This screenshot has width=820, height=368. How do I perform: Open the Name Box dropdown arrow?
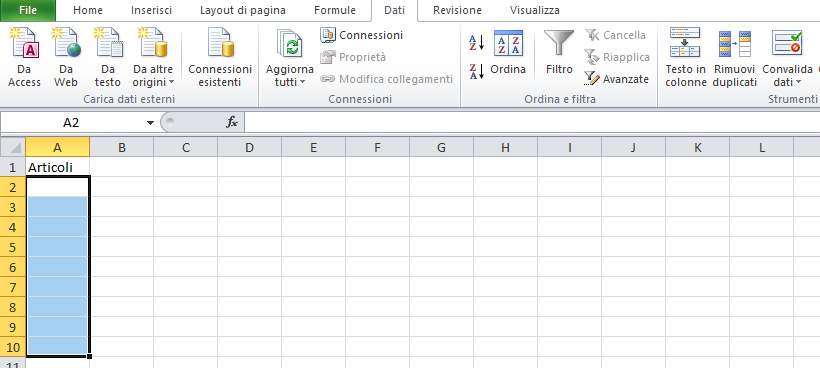click(150, 123)
